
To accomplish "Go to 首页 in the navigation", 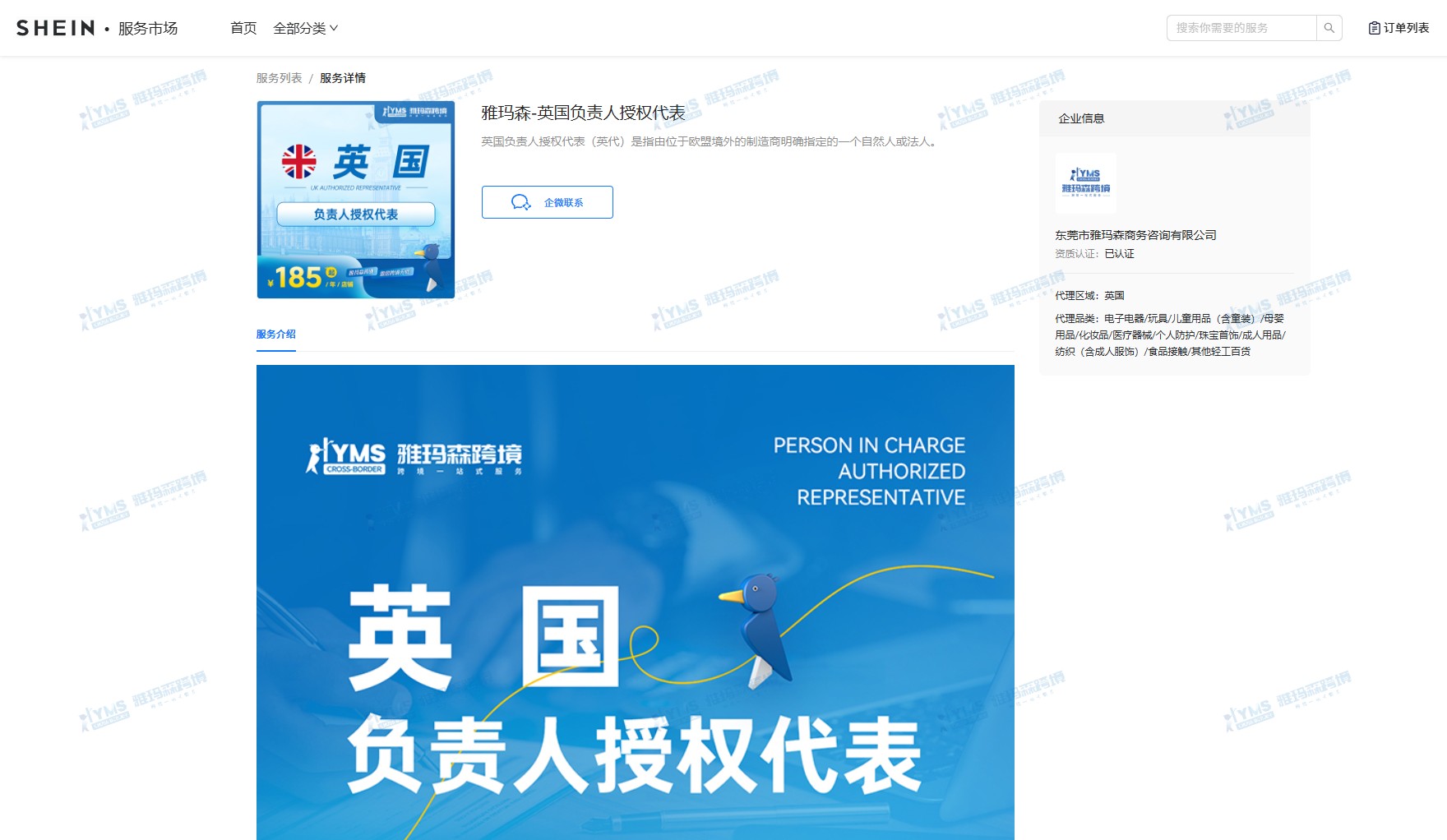I will click(243, 28).
